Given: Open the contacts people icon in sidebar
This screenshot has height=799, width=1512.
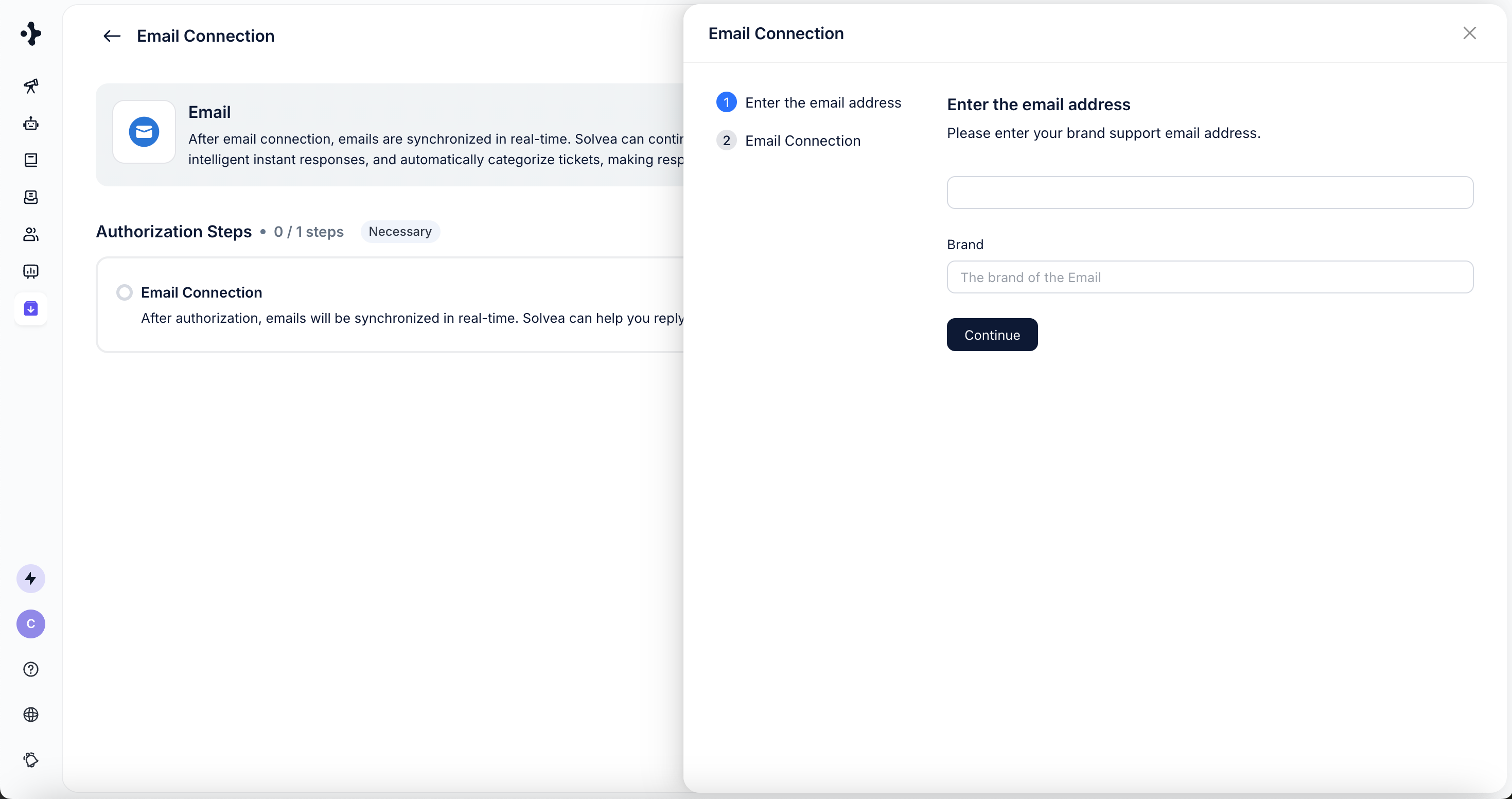Looking at the screenshot, I should [x=30, y=234].
